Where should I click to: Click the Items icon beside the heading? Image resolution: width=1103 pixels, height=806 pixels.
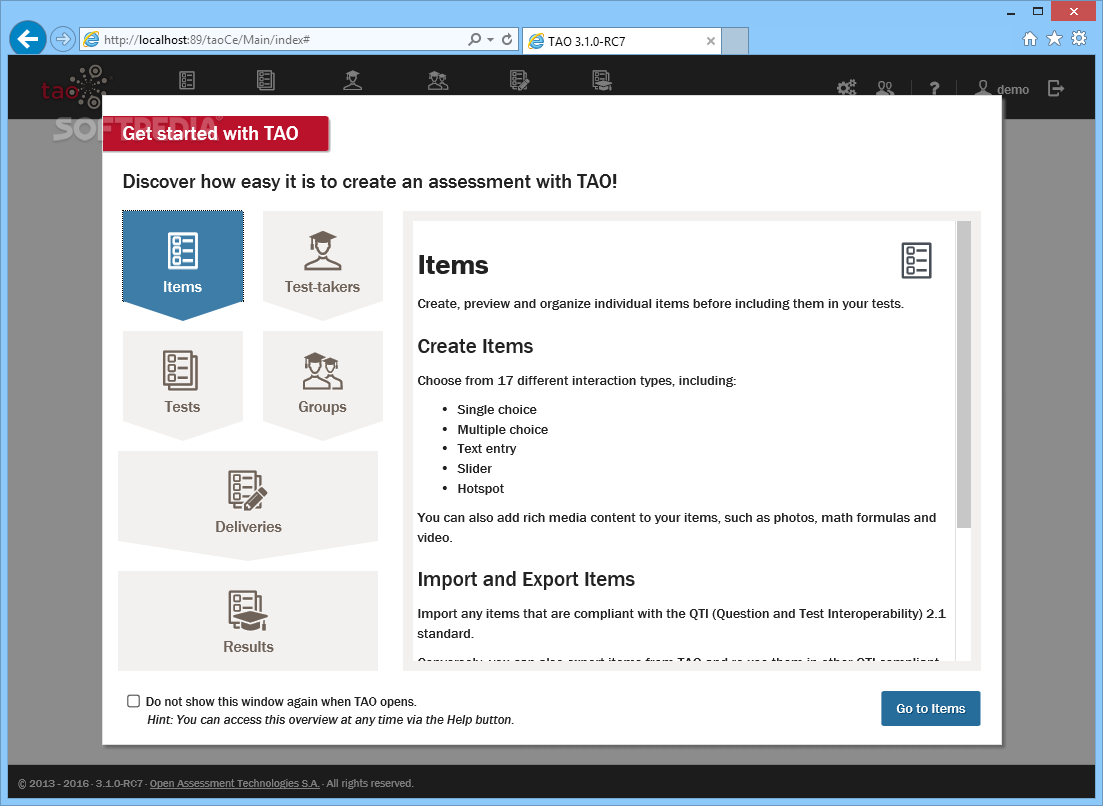coord(917,260)
